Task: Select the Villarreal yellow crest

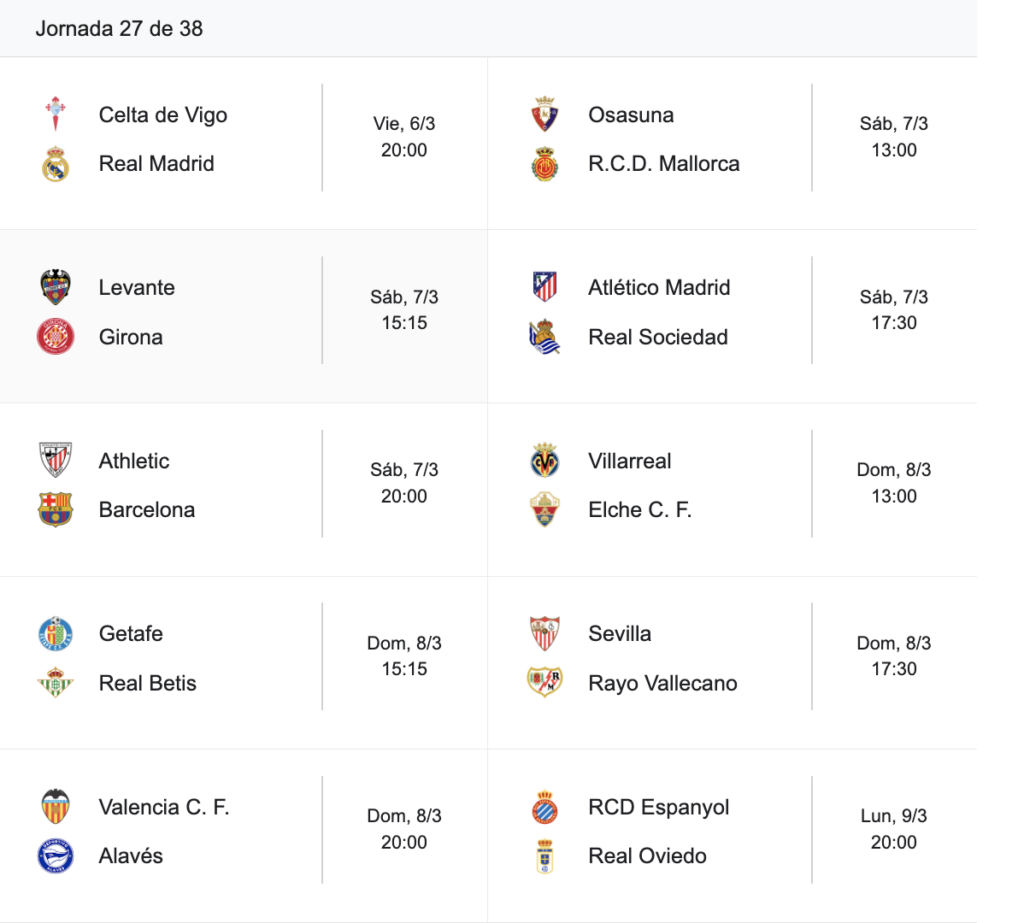Action: coord(545,461)
